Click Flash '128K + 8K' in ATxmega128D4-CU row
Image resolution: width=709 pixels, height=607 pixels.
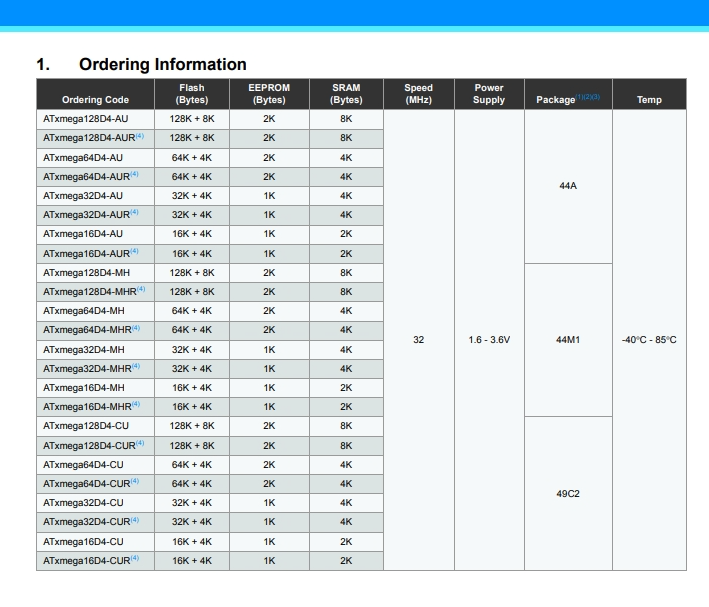(192, 426)
